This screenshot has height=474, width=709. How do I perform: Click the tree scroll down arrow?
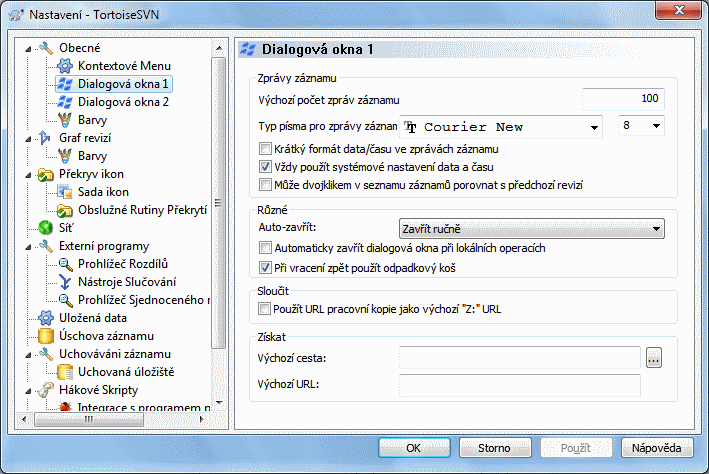click(219, 402)
